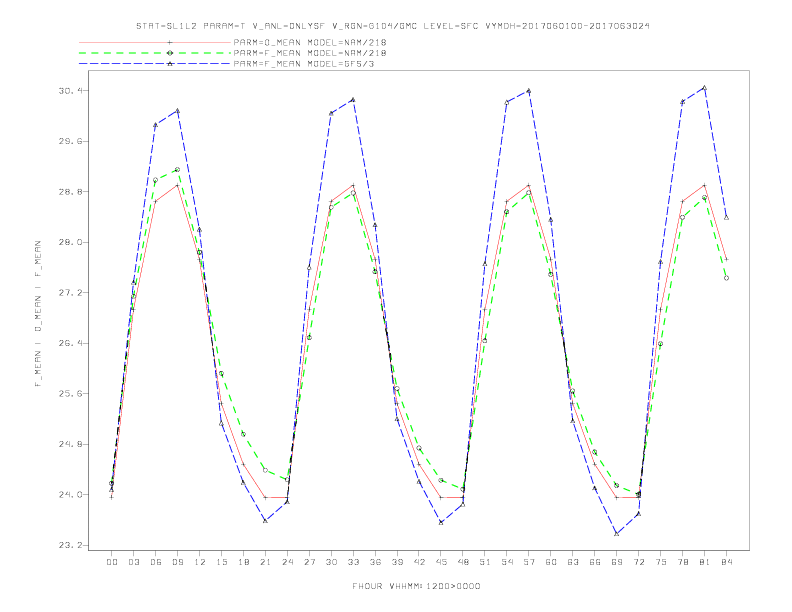Click green NAM circle point at hour 84
792x612 pixels.
click(x=726, y=278)
